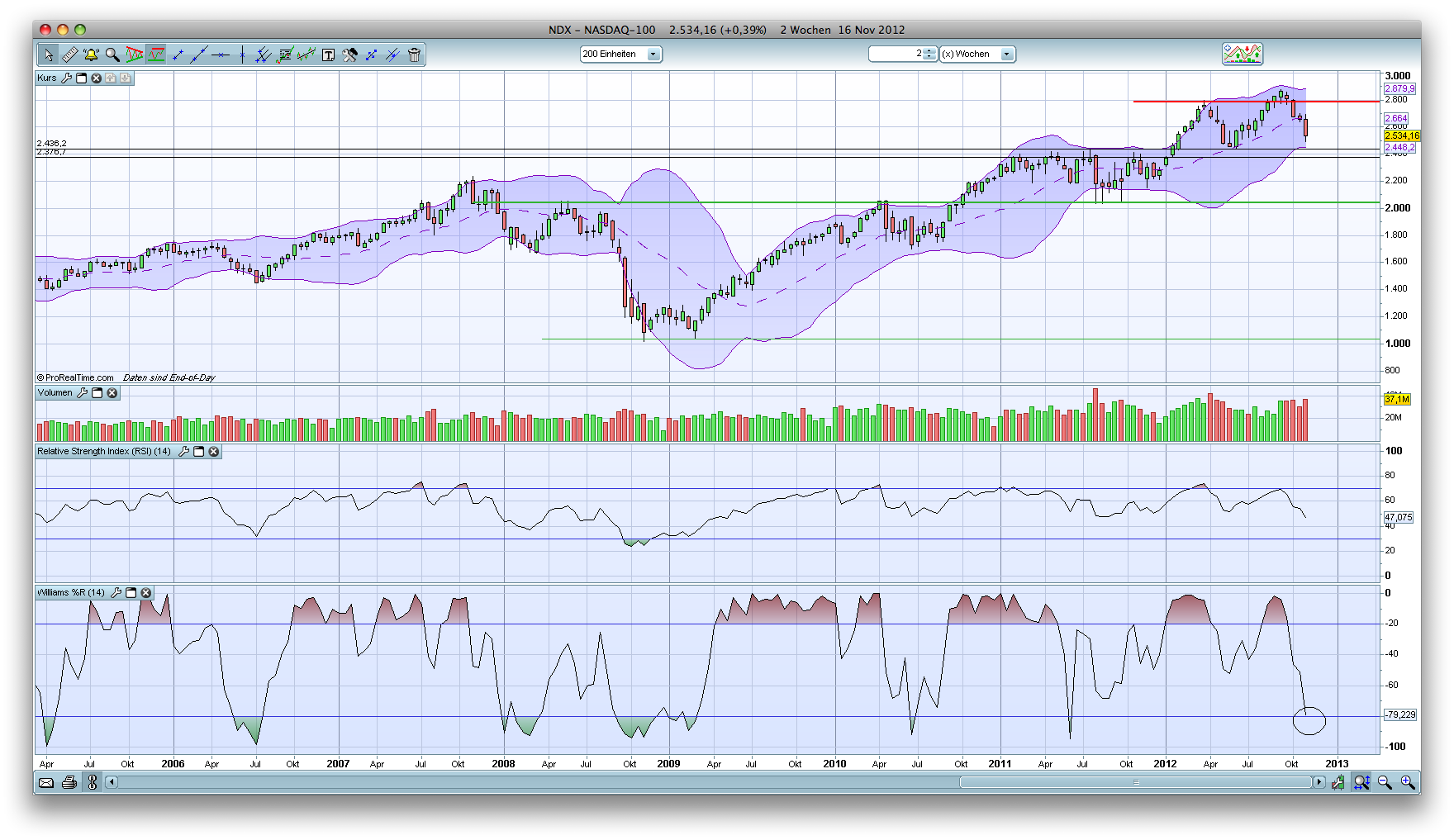Click the horizontal scrollbar right arrow

coord(1319,782)
